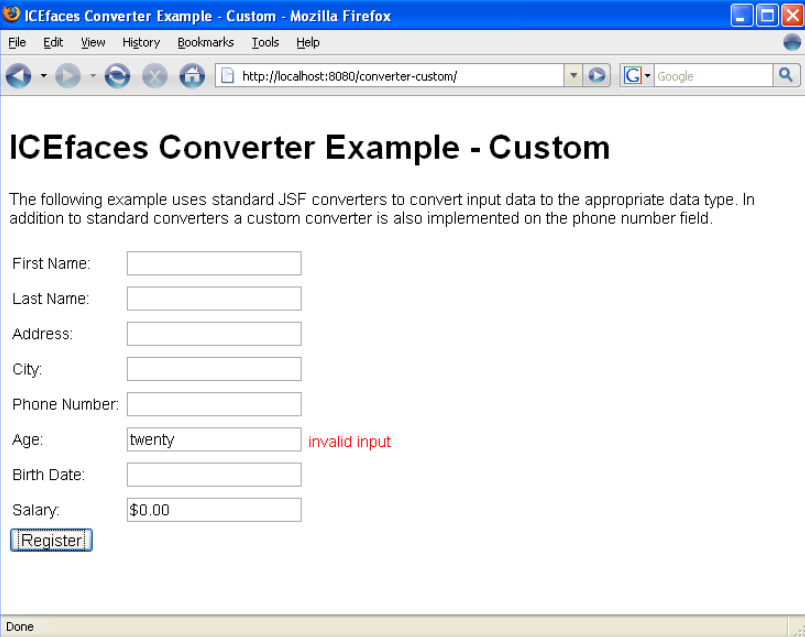The image size is (805, 637).
Task: Click the First Name text field
Action: [x=214, y=263]
